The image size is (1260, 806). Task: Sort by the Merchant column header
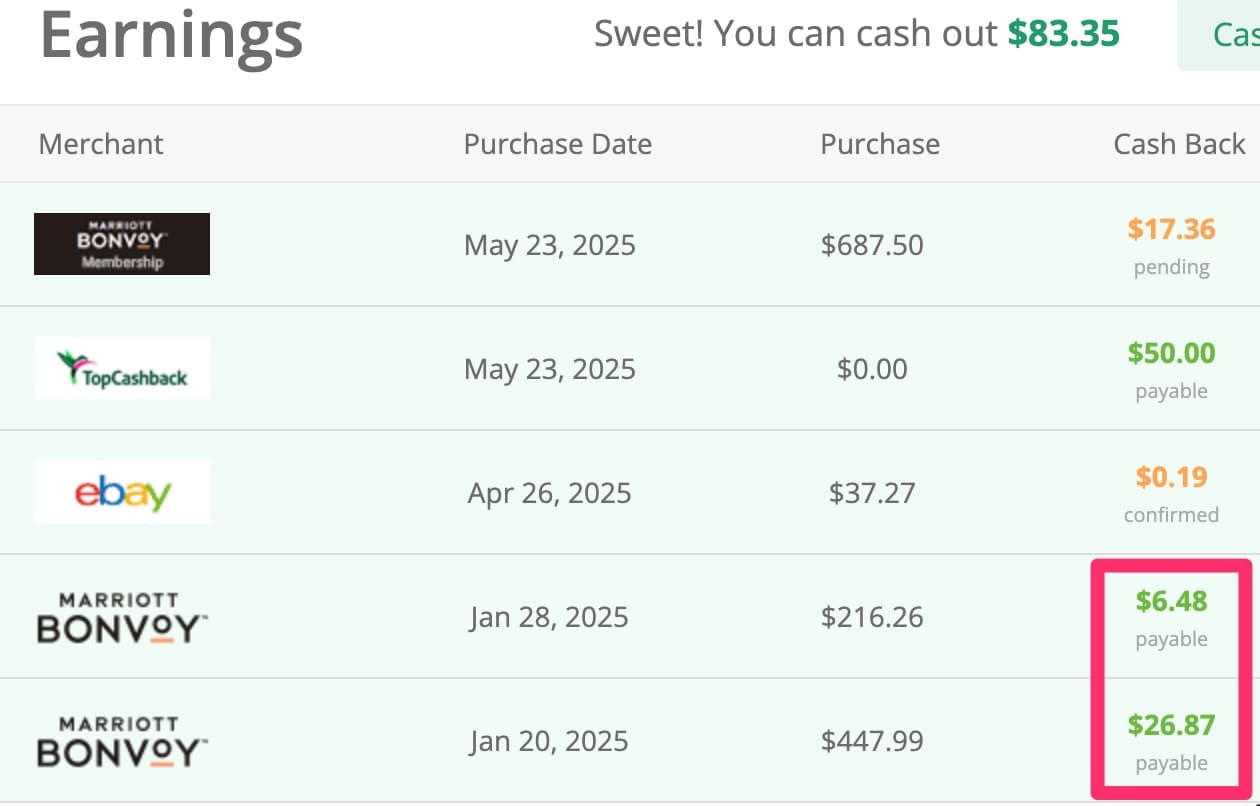pos(101,144)
